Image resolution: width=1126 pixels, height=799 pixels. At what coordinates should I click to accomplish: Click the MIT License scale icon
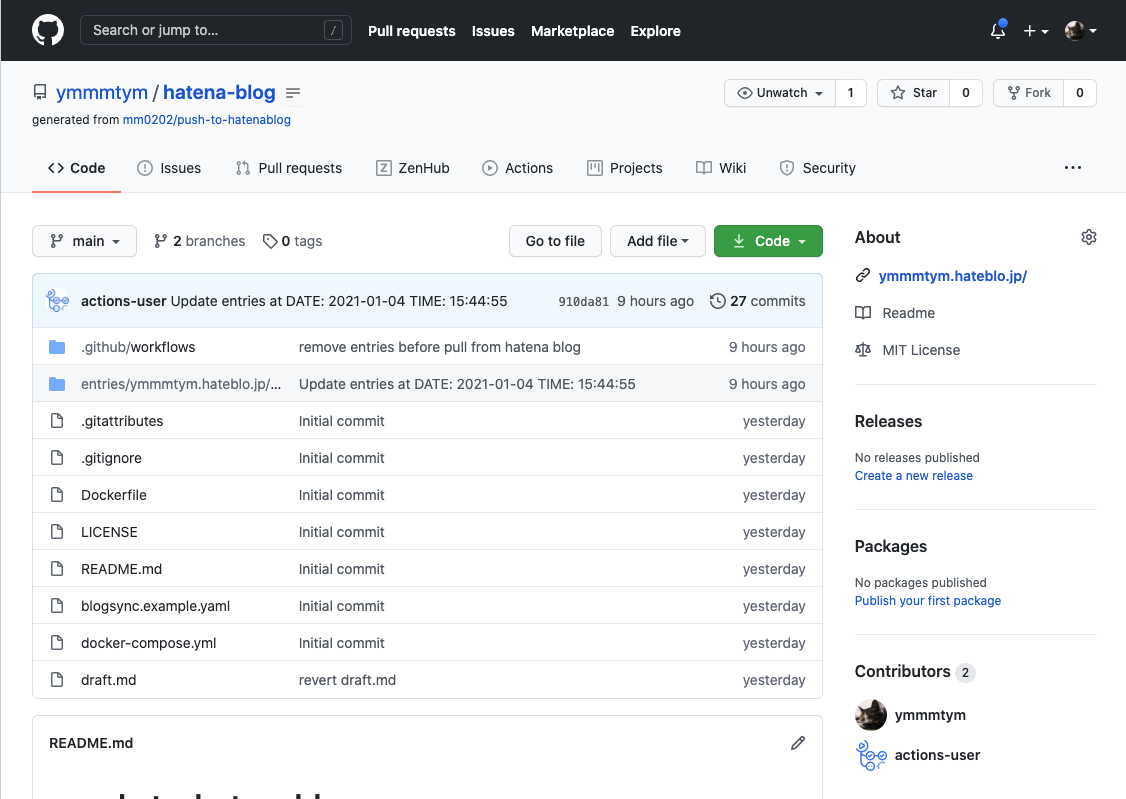862,350
